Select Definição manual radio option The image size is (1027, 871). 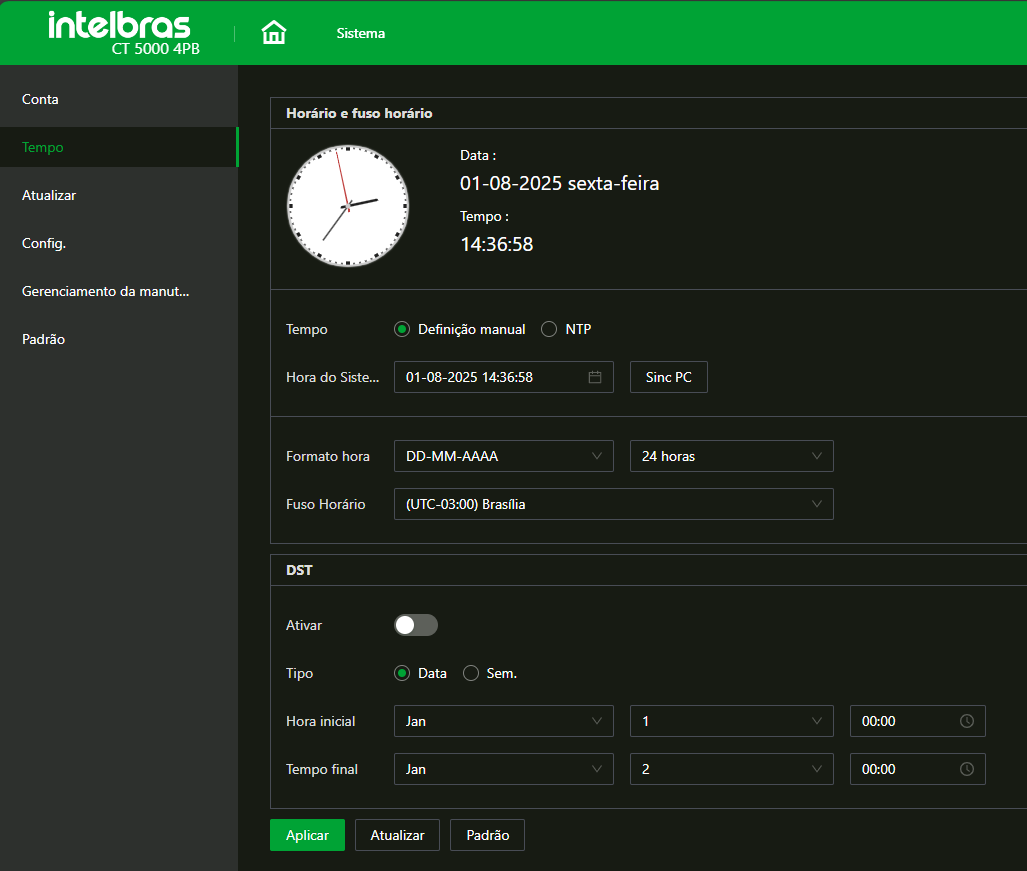click(x=403, y=329)
